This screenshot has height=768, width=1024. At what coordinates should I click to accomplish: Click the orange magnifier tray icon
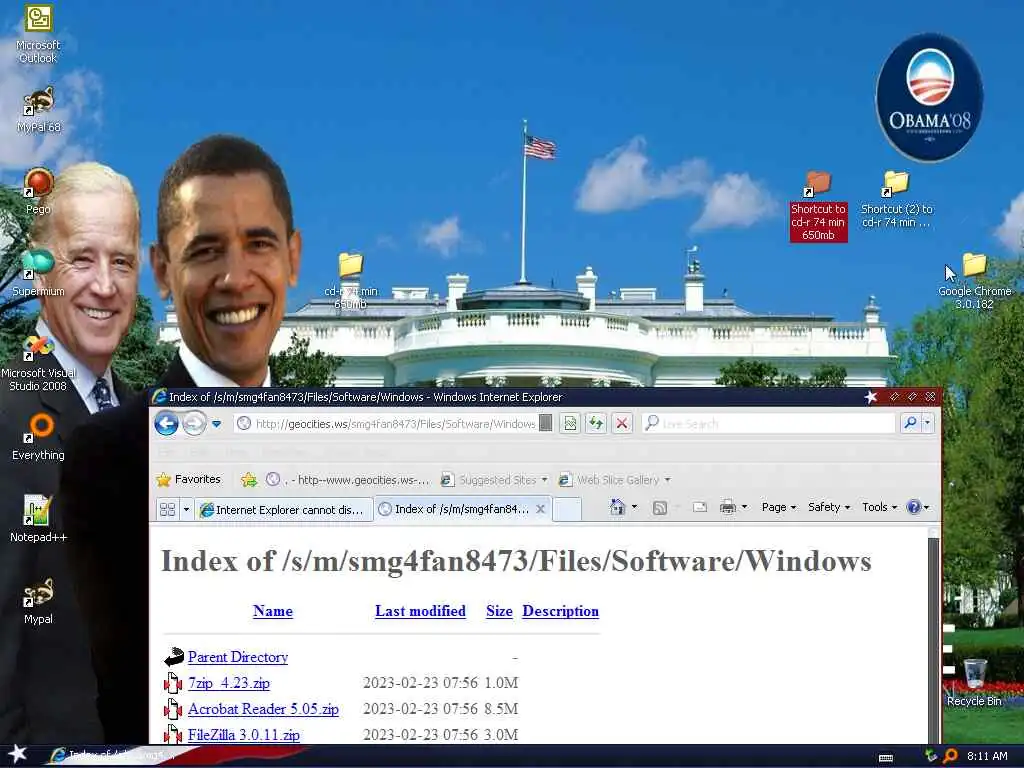point(951,756)
